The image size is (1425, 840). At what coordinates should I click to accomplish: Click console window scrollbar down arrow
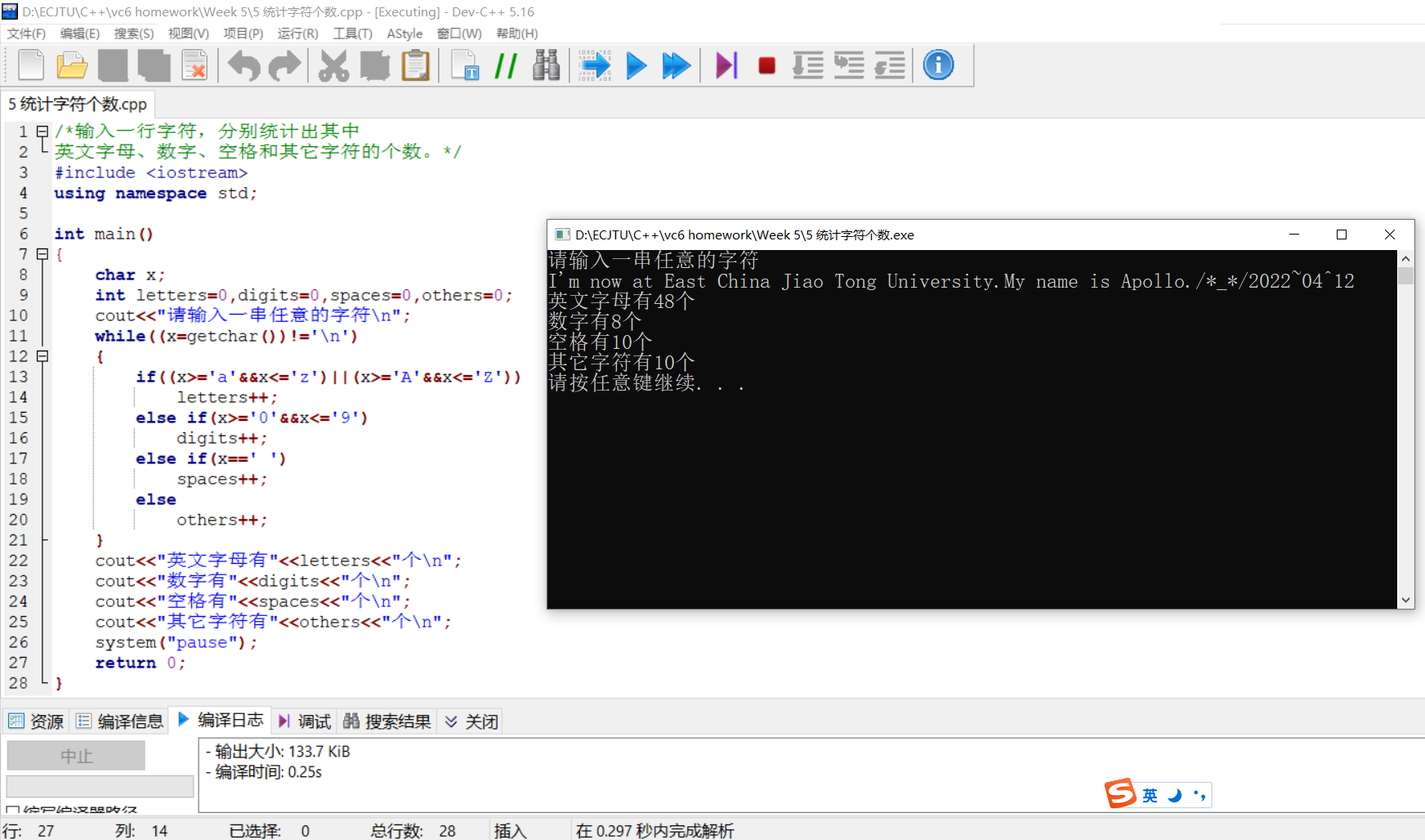pos(1405,600)
